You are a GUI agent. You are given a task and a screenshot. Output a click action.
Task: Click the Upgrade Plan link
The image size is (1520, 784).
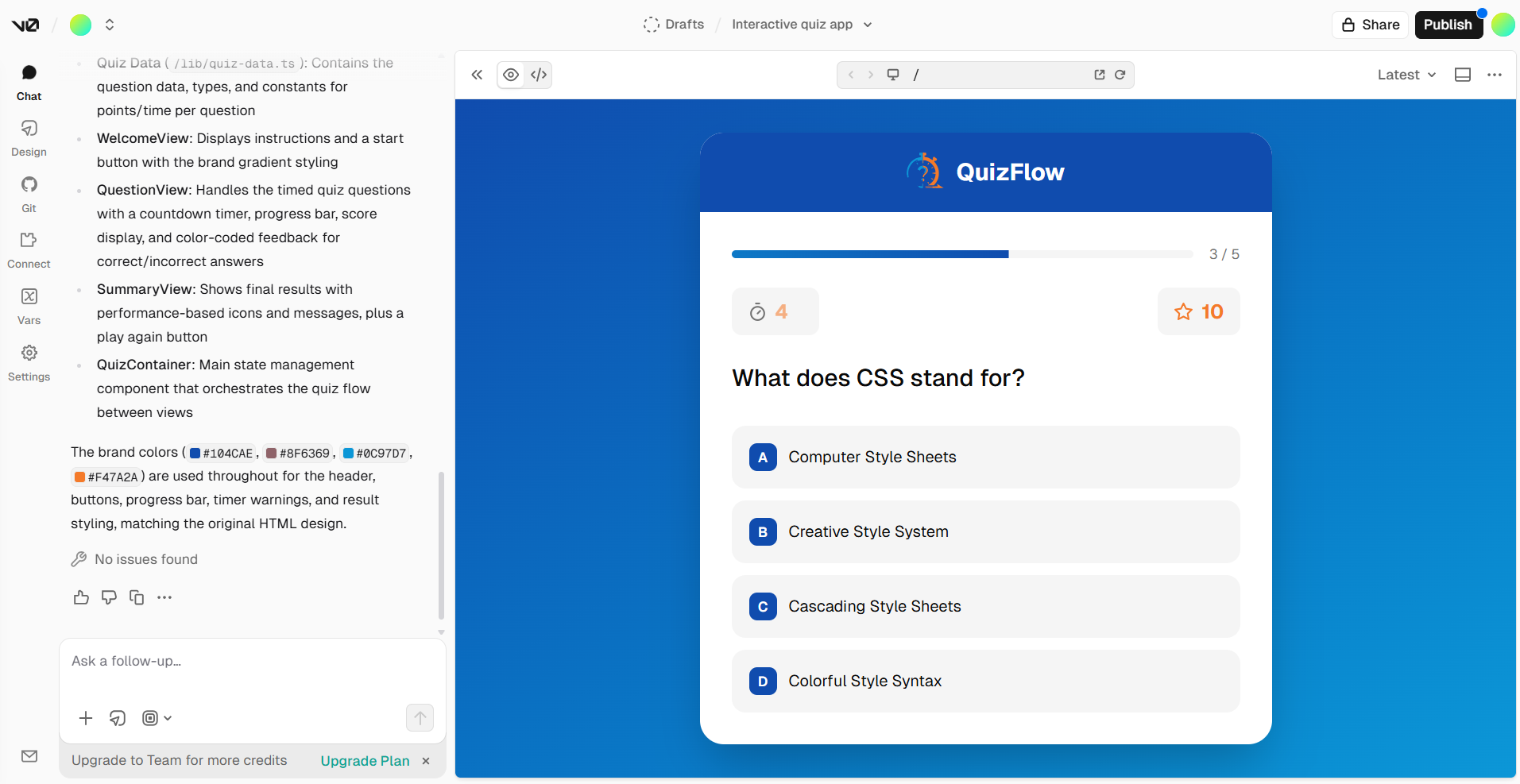(x=365, y=760)
